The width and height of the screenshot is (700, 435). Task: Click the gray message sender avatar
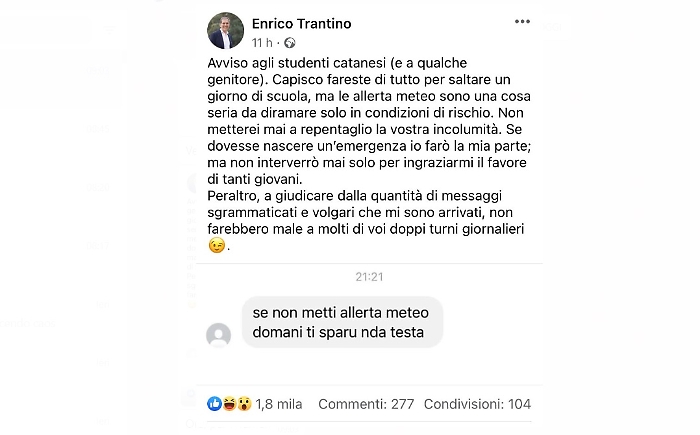(218, 335)
